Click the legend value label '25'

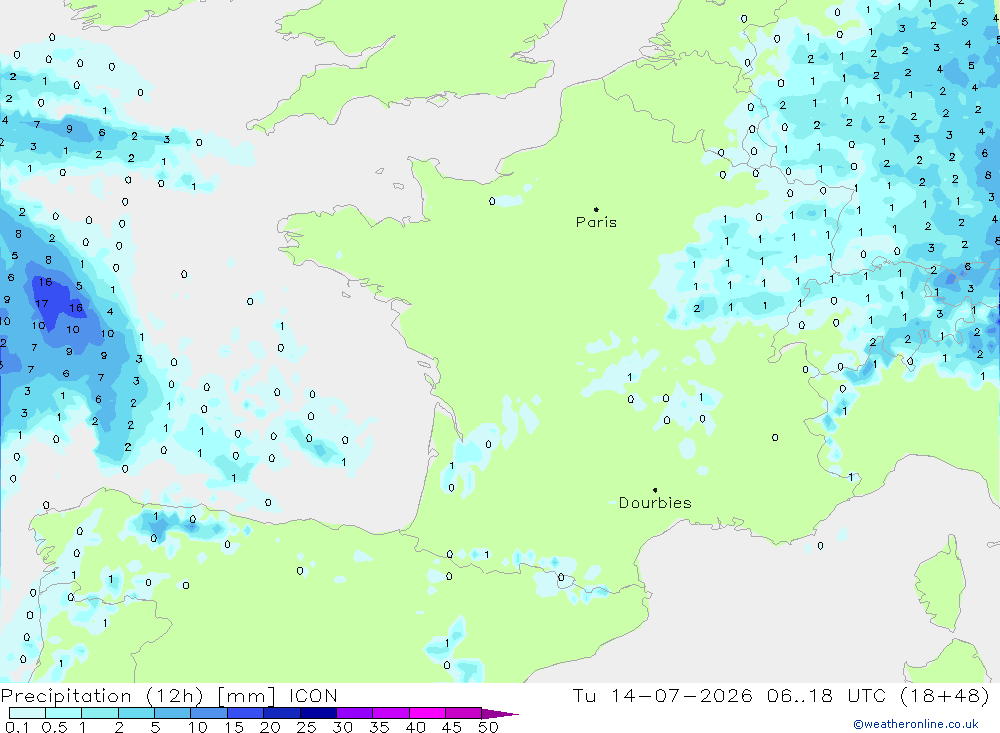pos(306,727)
